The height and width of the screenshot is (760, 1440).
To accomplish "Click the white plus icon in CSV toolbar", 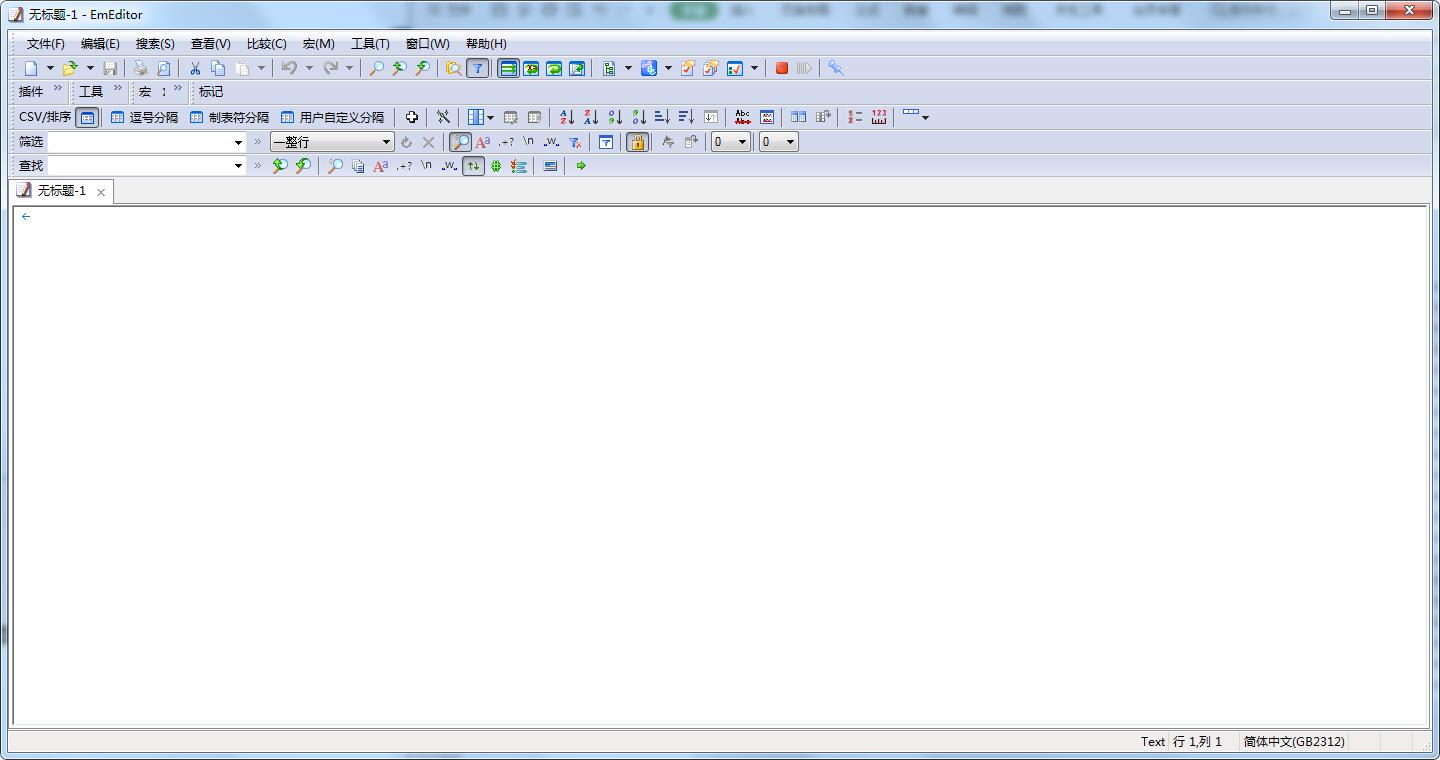I will coord(411,117).
